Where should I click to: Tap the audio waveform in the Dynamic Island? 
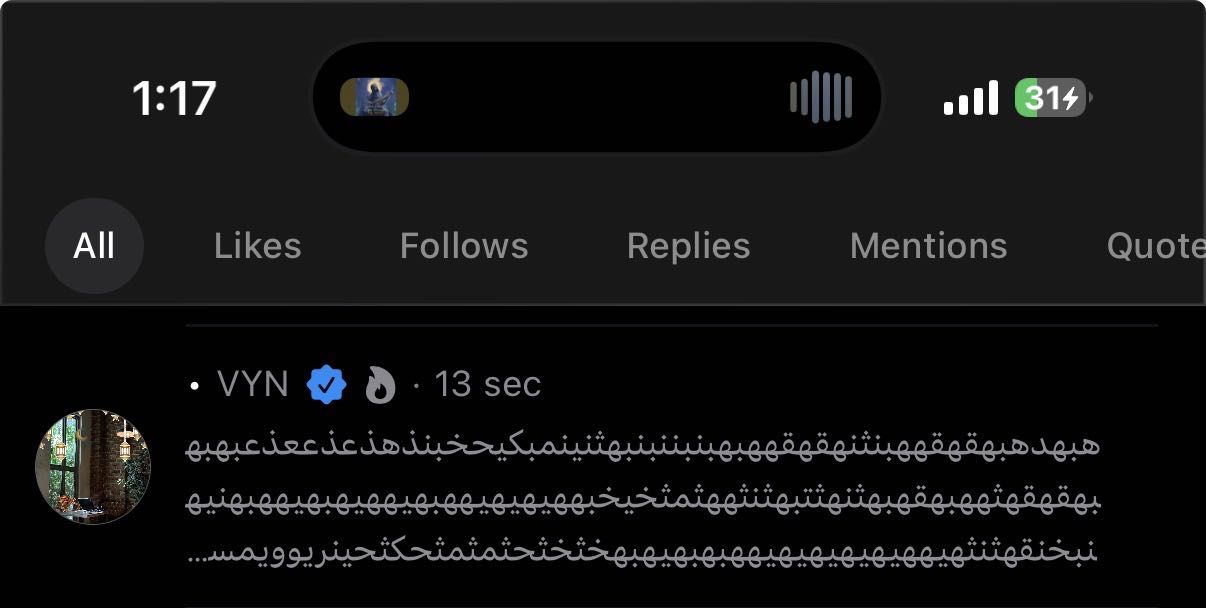click(x=822, y=96)
